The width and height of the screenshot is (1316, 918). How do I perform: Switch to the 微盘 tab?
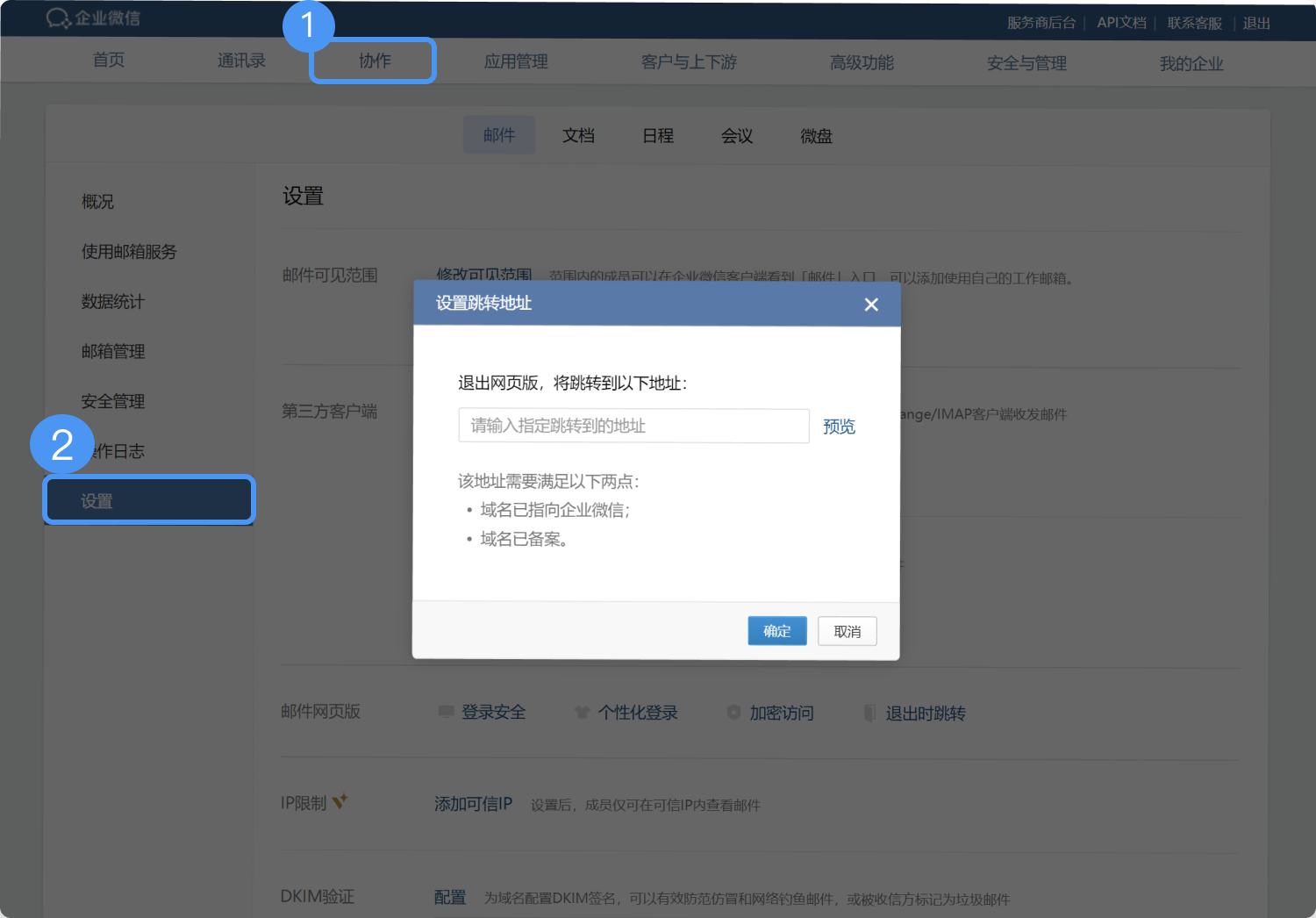point(816,136)
